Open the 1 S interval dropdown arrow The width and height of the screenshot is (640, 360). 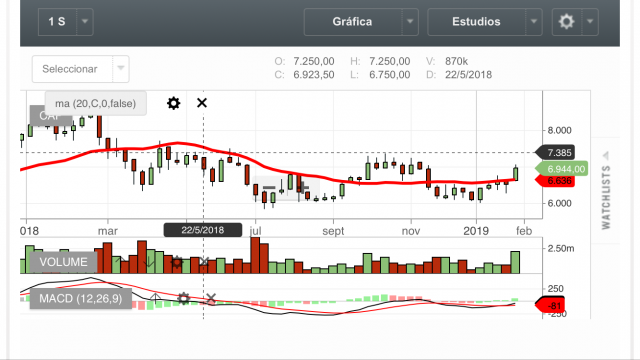[84, 21]
